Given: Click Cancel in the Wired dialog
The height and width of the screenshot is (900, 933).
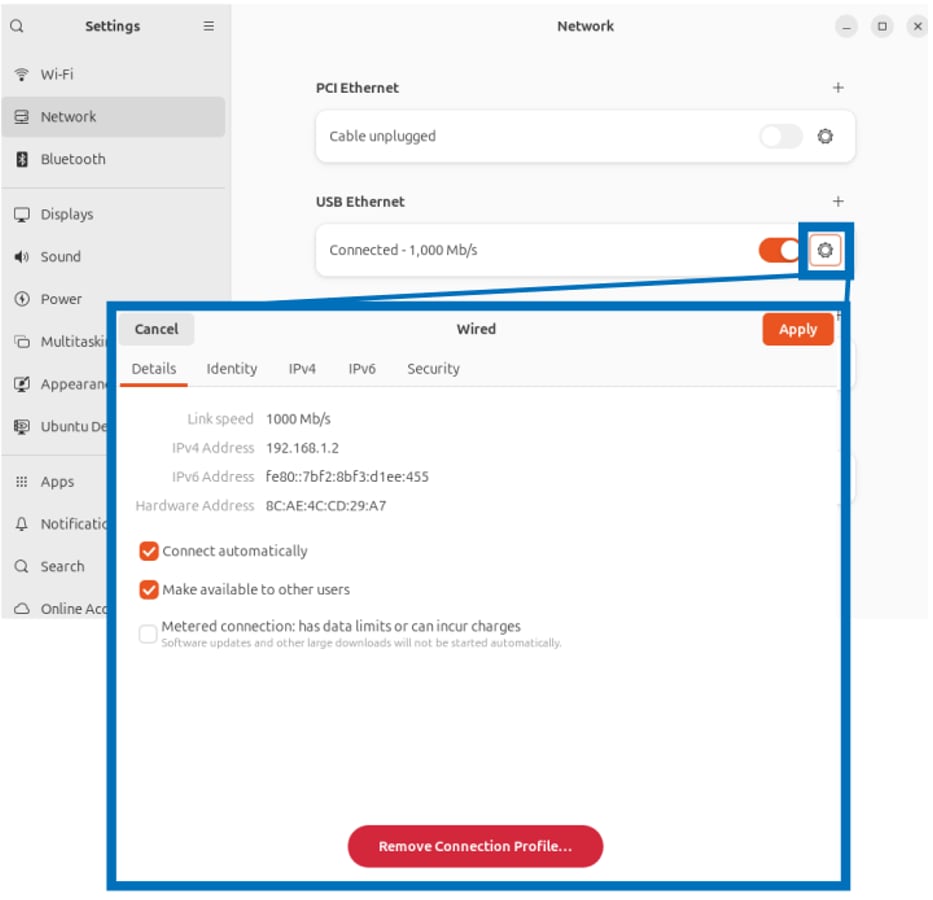Looking at the screenshot, I should coord(157,329).
